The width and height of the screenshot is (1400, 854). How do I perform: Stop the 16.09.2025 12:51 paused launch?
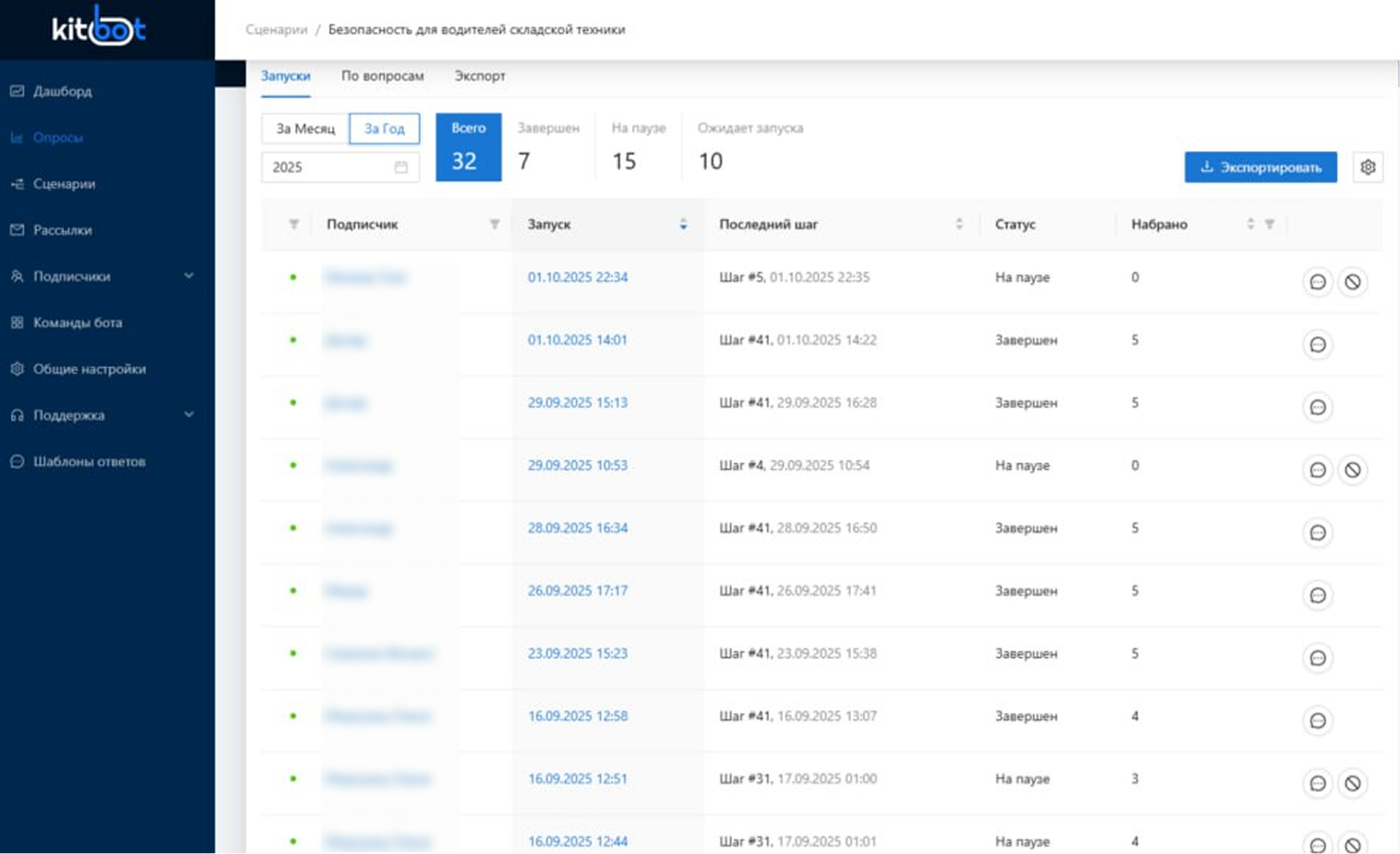click(1352, 783)
